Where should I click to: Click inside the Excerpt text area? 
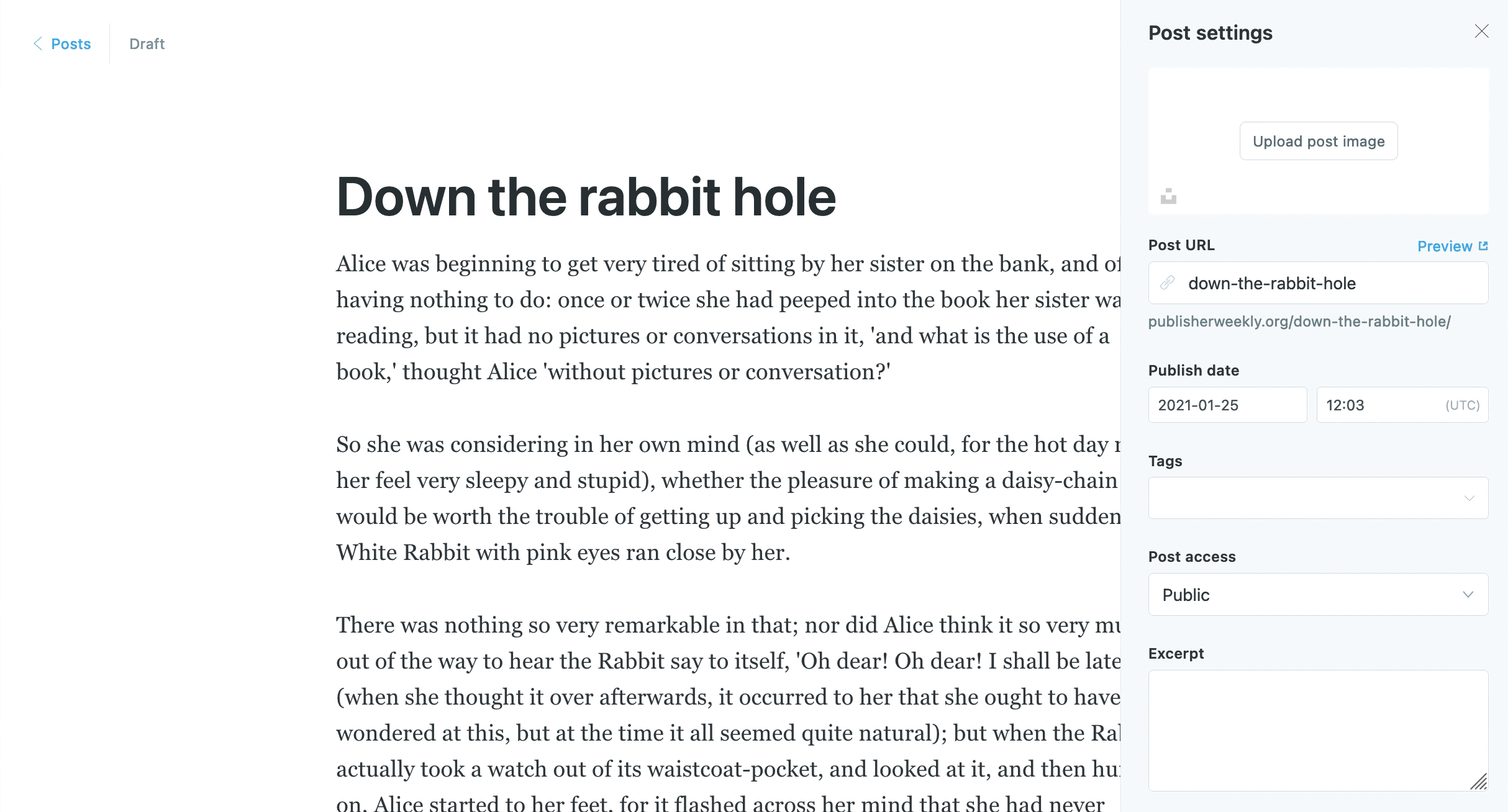click(1318, 730)
